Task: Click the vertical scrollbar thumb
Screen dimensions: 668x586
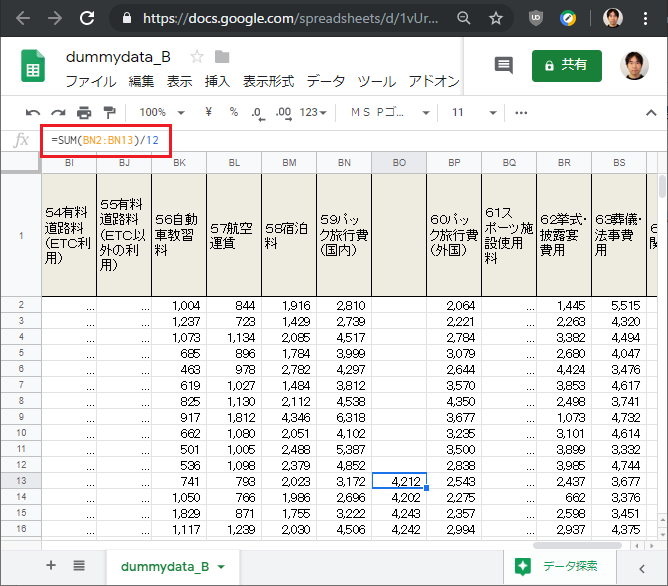Action: click(662, 186)
